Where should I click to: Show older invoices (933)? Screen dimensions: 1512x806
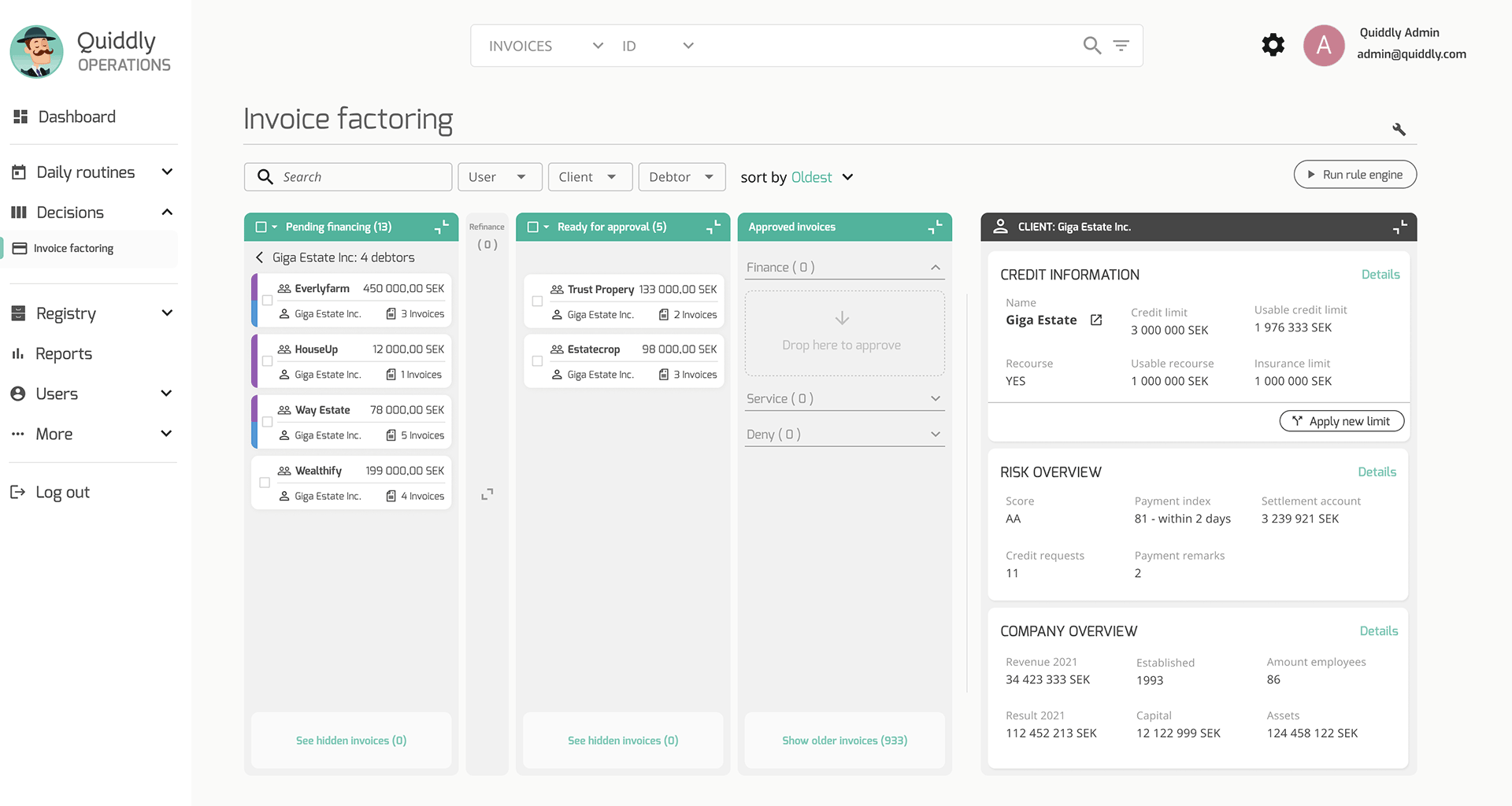(844, 740)
